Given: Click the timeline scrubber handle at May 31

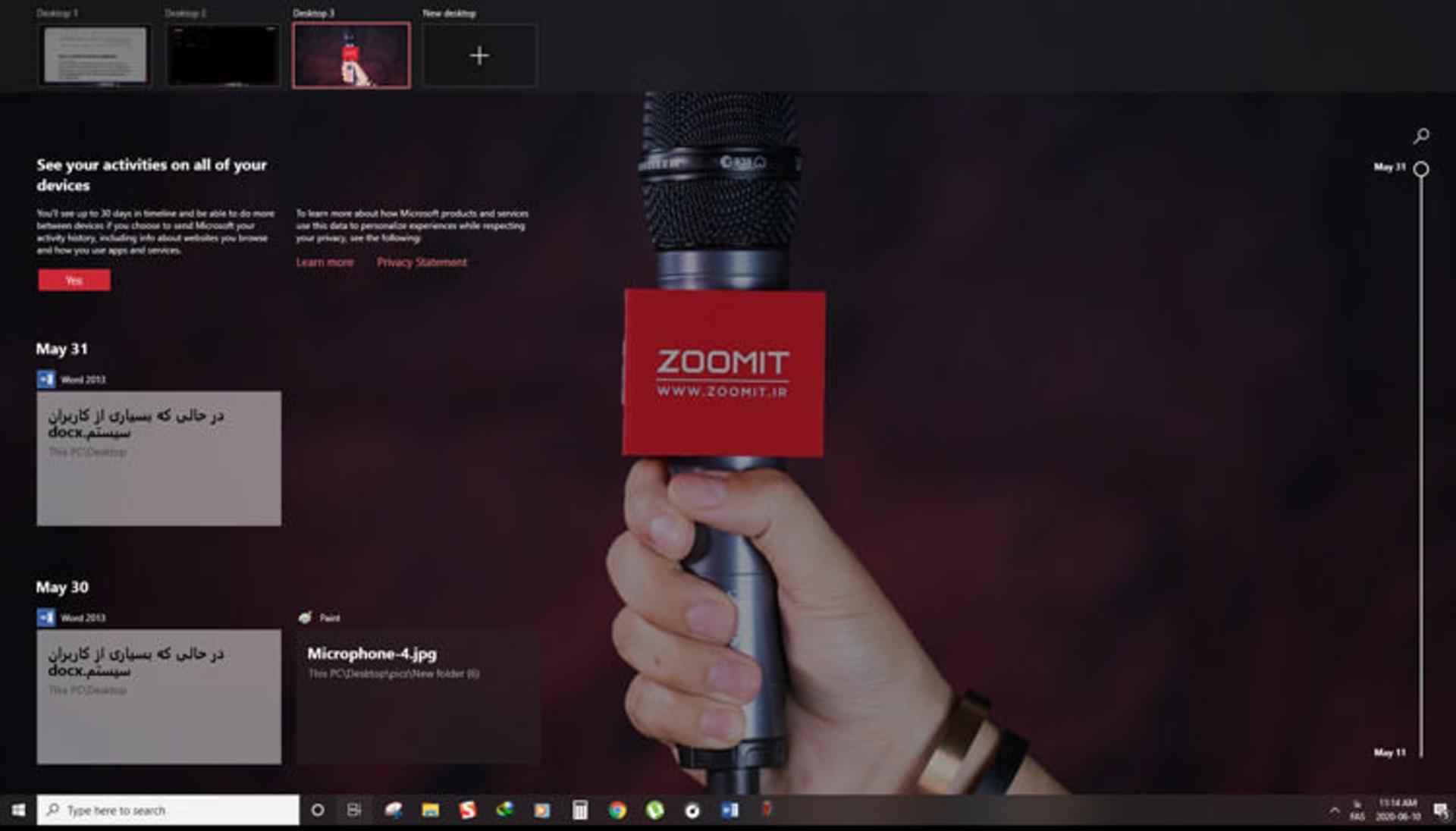Looking at the screenshot, I should tap(1421, 168).
